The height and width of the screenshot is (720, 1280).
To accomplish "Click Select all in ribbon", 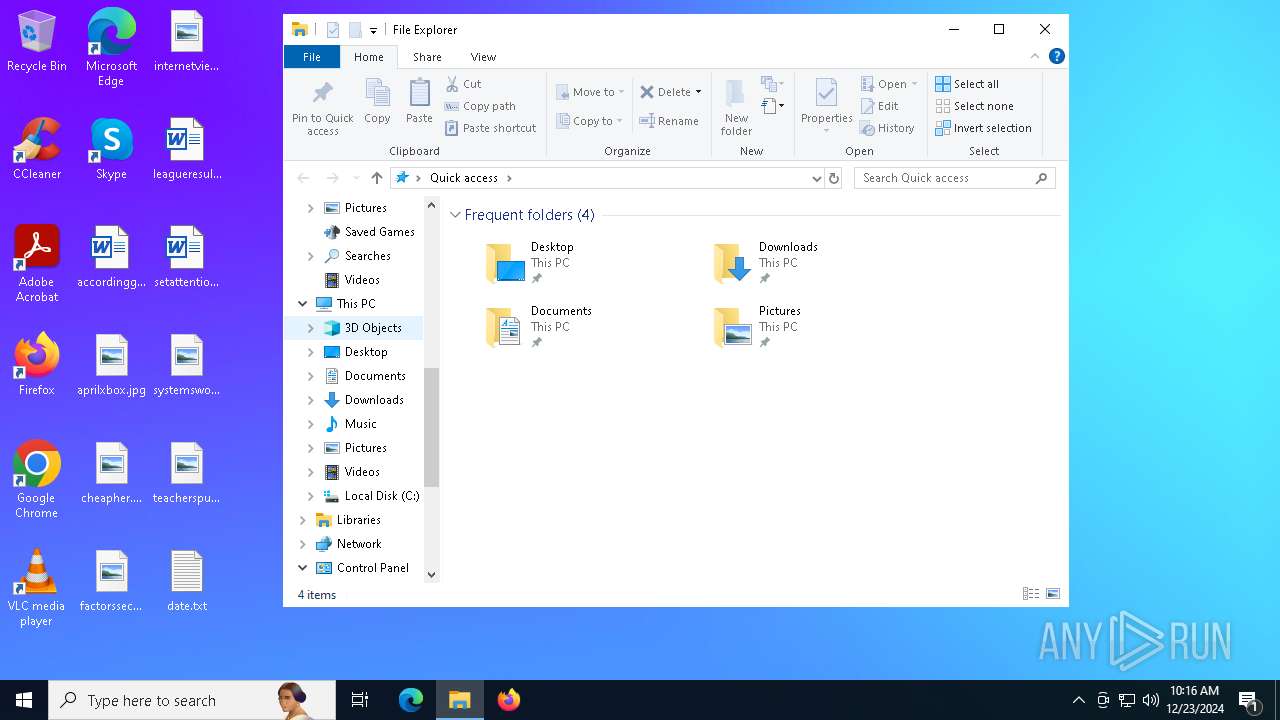I will 967,84.
